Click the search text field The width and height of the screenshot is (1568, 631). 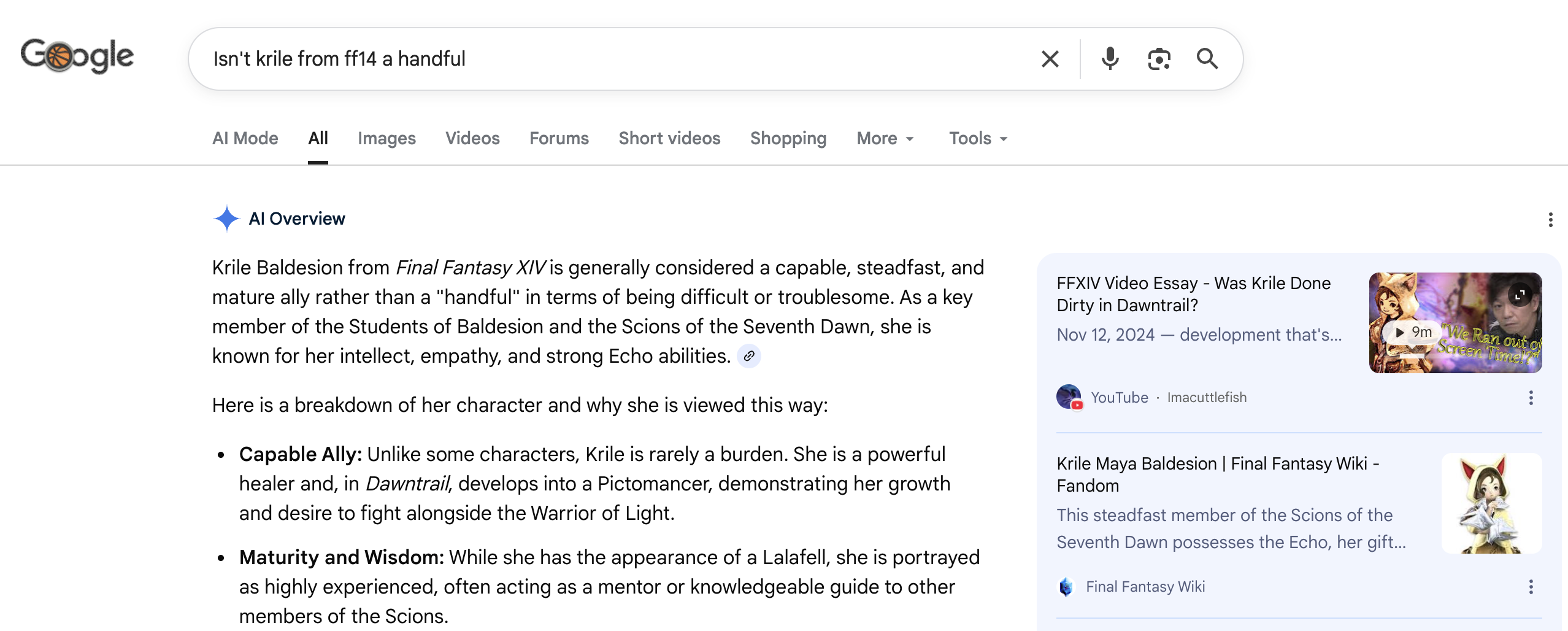pos(613,59)
